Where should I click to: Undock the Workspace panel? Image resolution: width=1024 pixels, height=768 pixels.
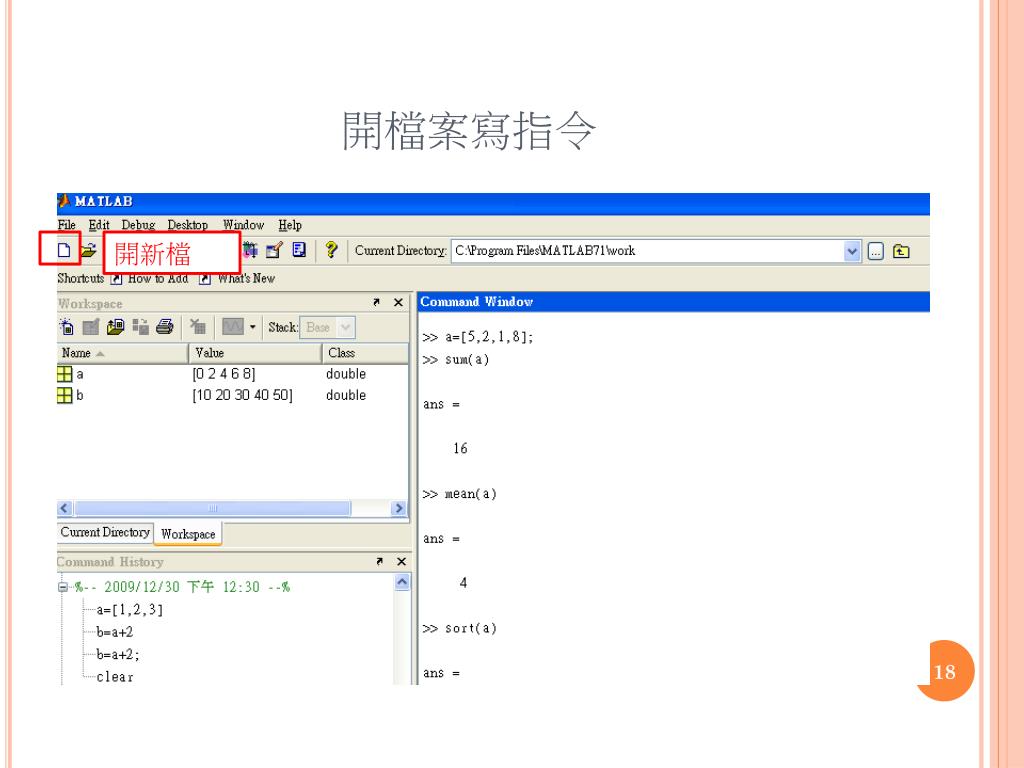(376, 302)
